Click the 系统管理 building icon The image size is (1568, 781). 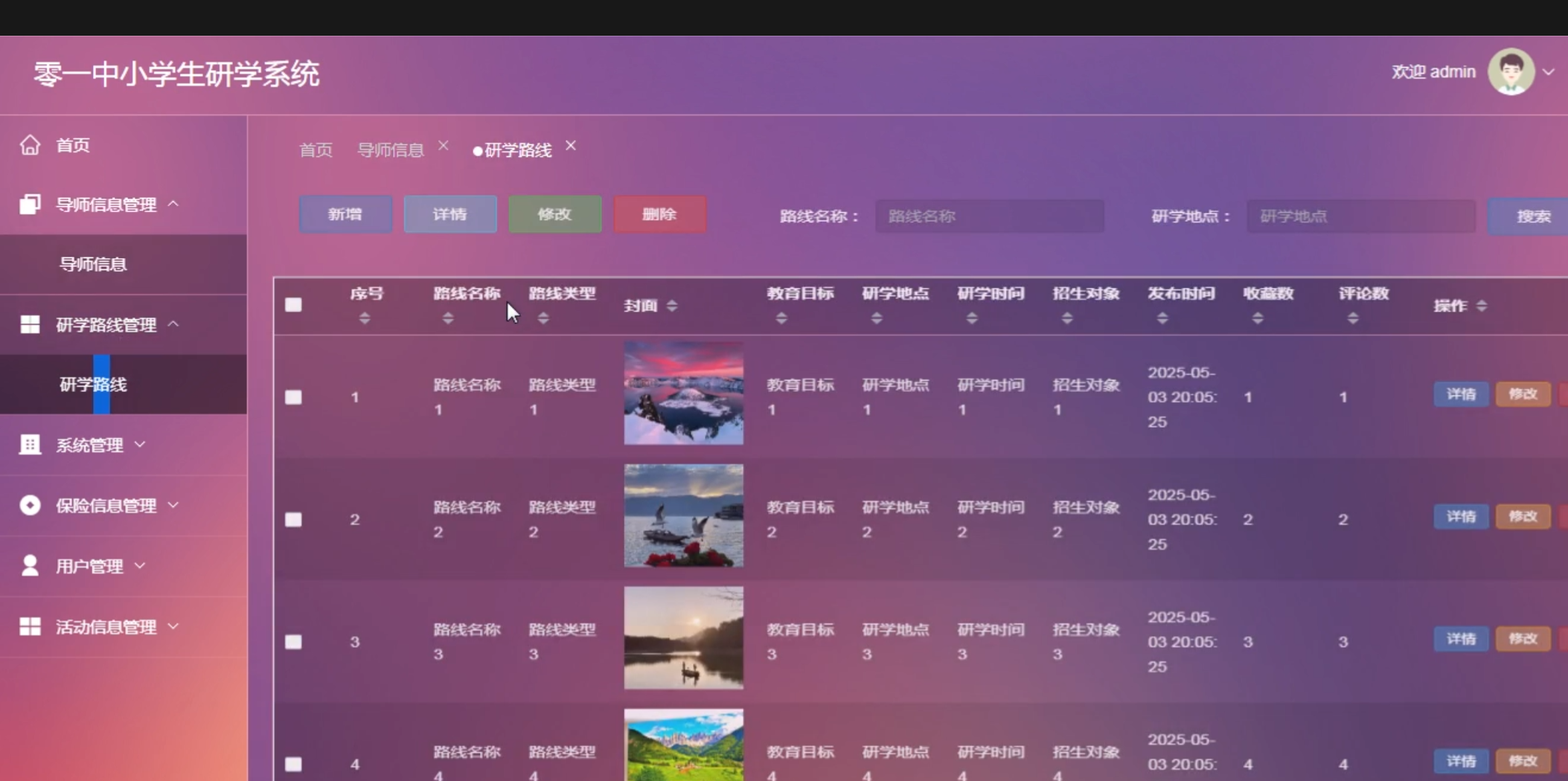(x=30, y=445)
